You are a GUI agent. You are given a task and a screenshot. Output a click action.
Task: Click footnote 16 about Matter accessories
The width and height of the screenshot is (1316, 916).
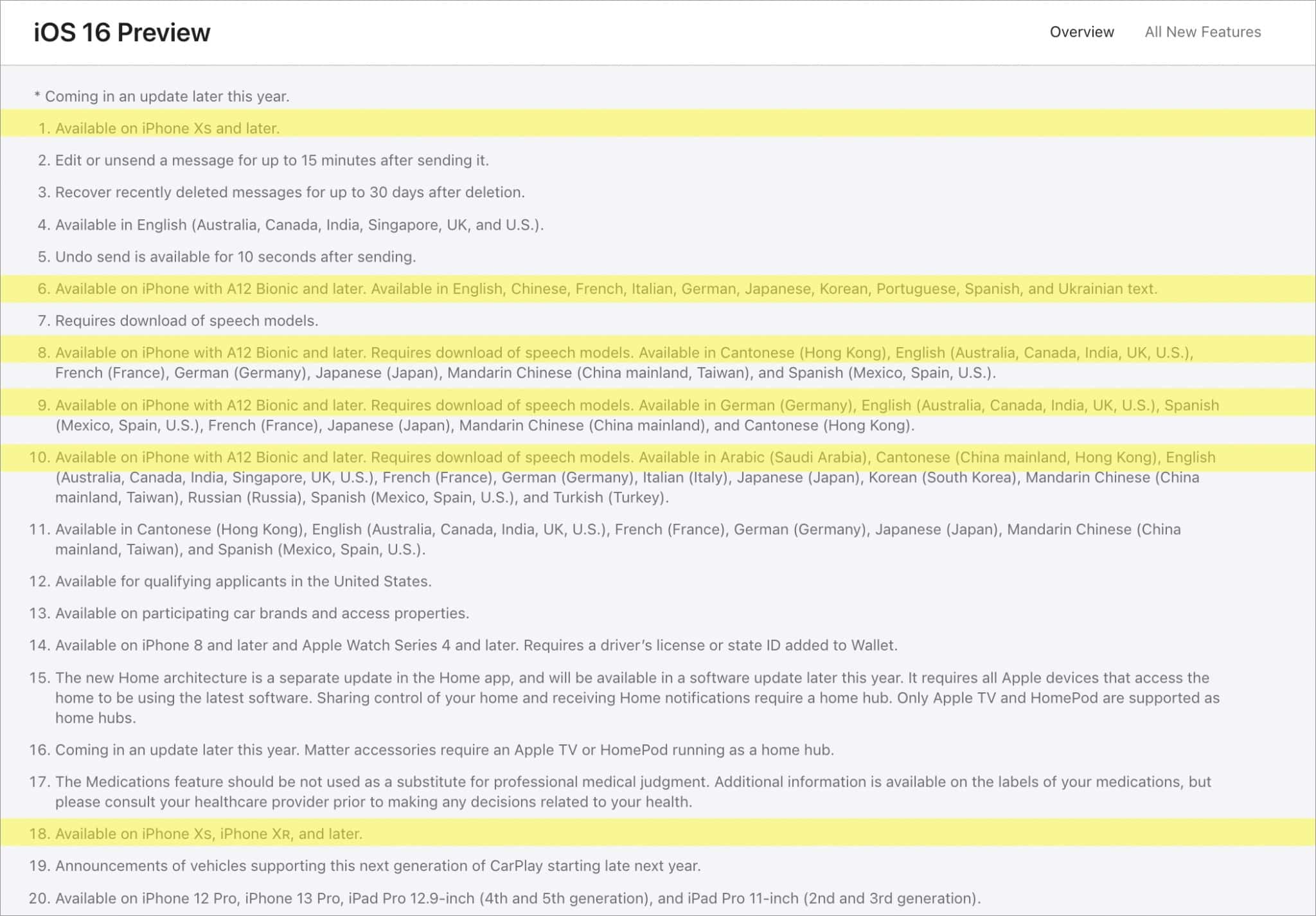tap(431, 750)
